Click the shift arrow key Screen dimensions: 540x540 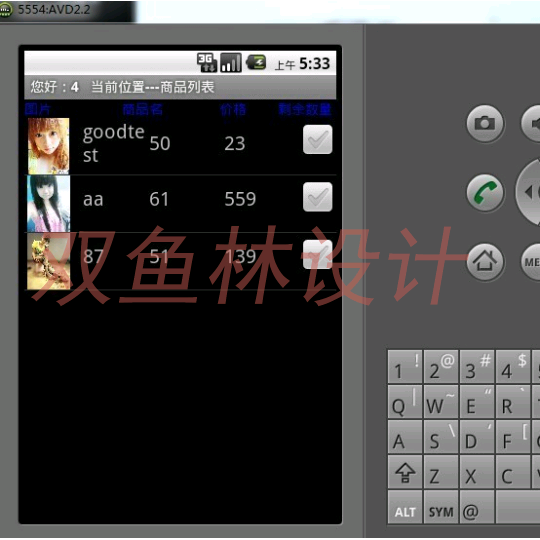[405, 471]
